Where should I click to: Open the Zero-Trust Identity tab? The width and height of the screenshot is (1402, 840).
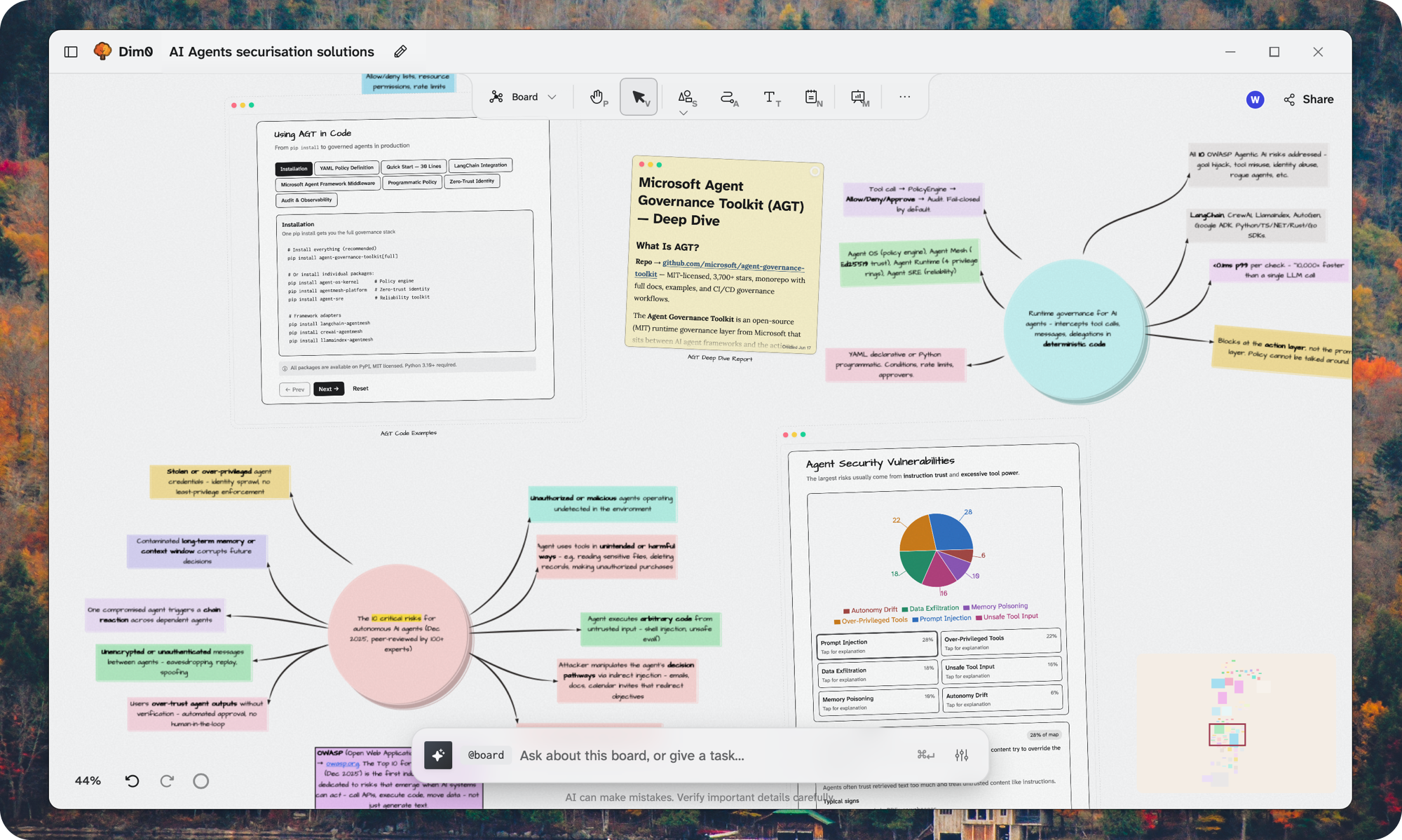(x=472, y=181)
